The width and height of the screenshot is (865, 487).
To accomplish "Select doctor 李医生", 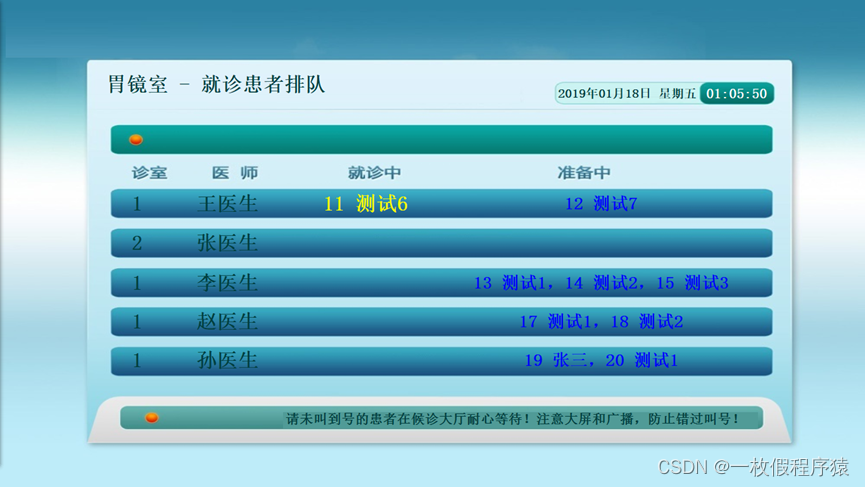I will click(227, 283).
